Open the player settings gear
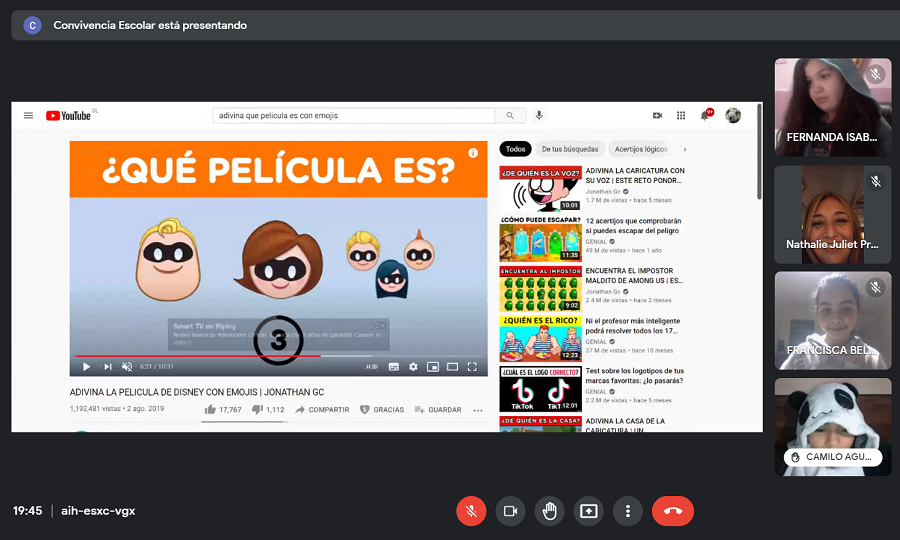Image resolution: width=900 pixels, height=540 pixels. 413,367
